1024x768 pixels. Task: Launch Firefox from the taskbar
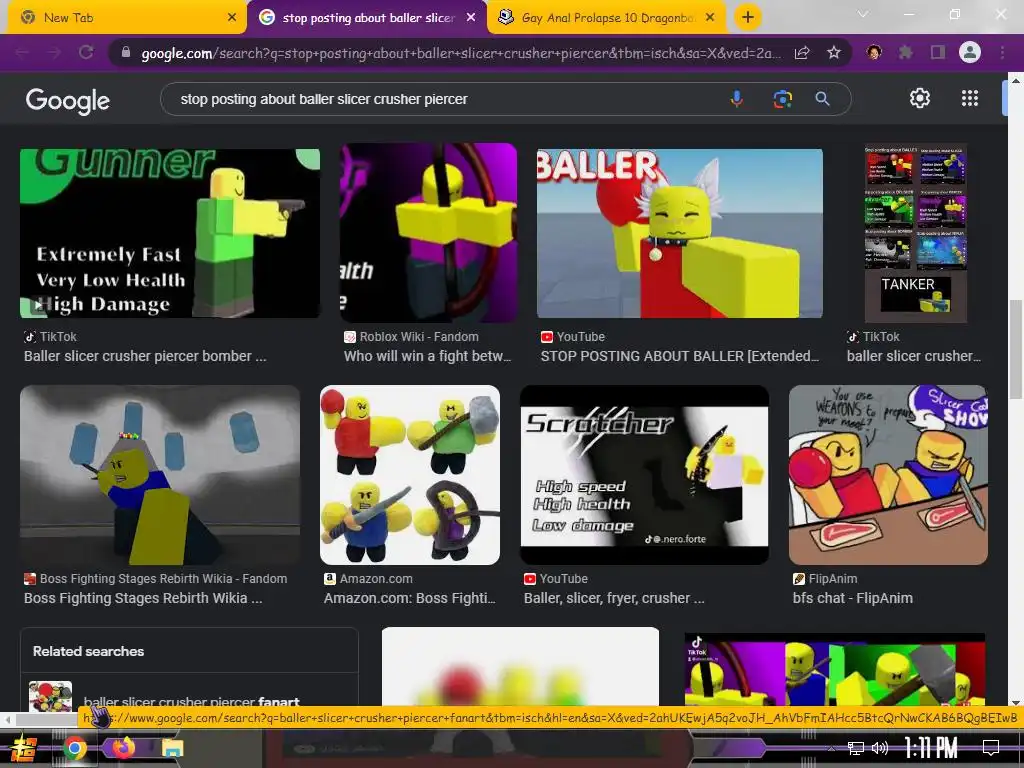click(123, 748)
